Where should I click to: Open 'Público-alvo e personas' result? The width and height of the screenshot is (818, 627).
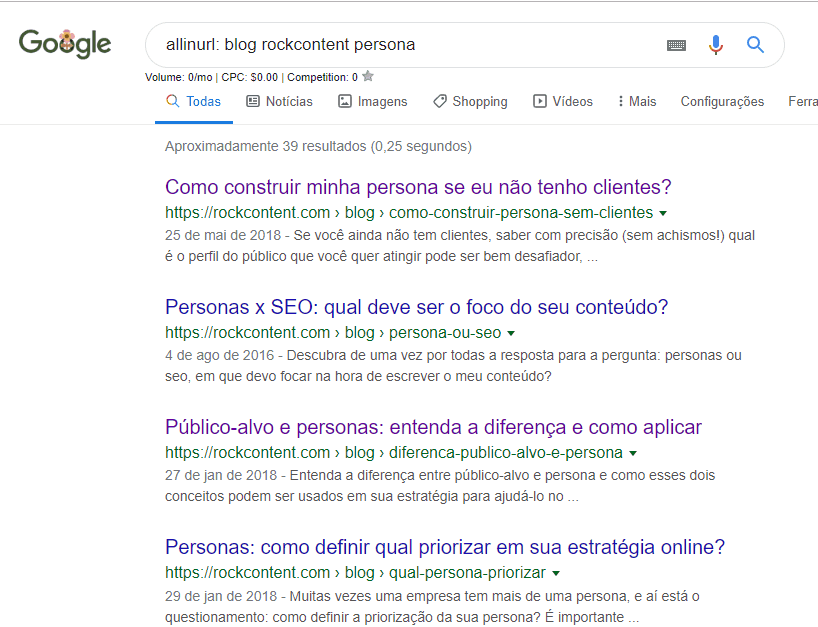click(x=433, y=427)
